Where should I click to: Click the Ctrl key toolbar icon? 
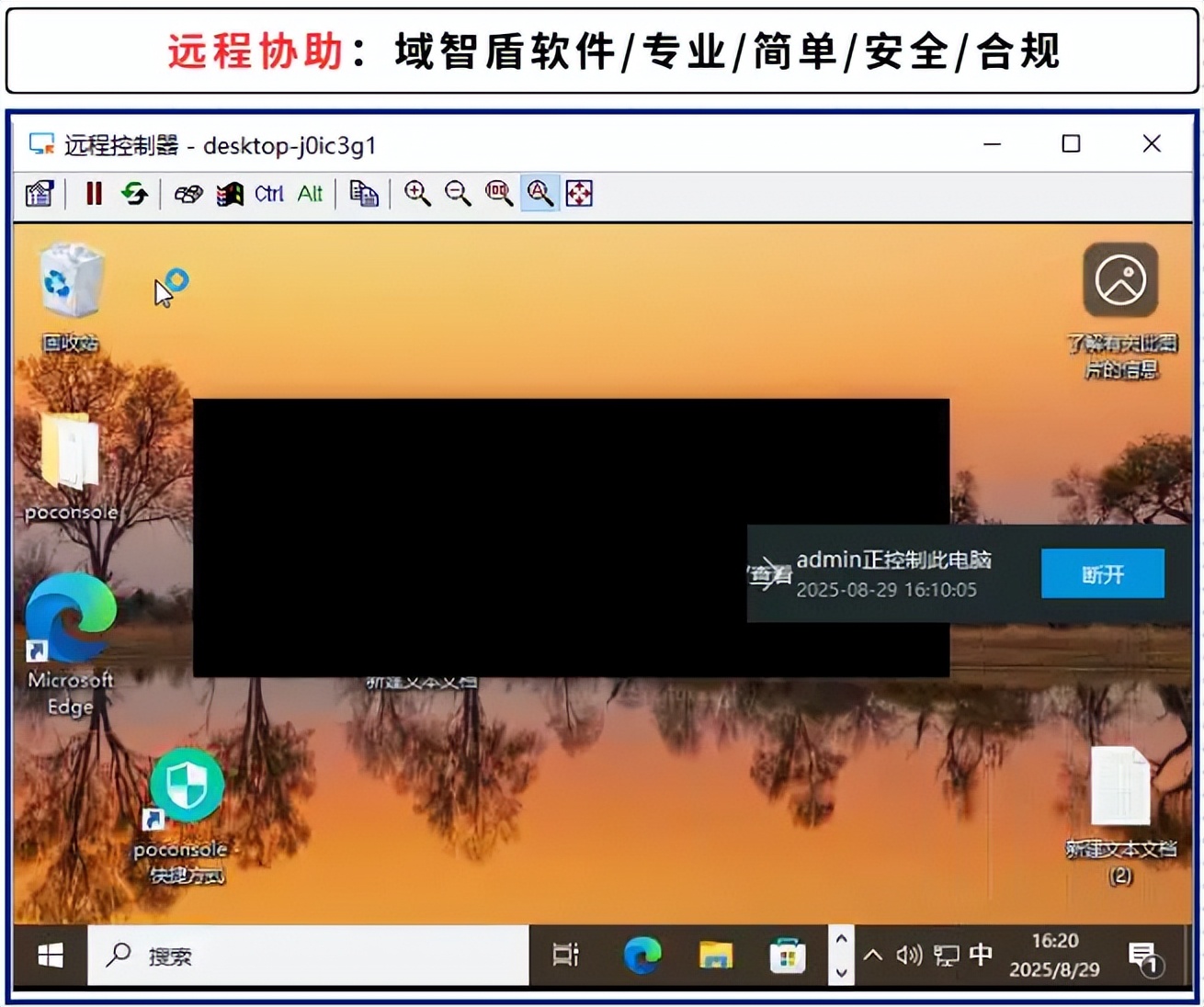click(268, 193)
